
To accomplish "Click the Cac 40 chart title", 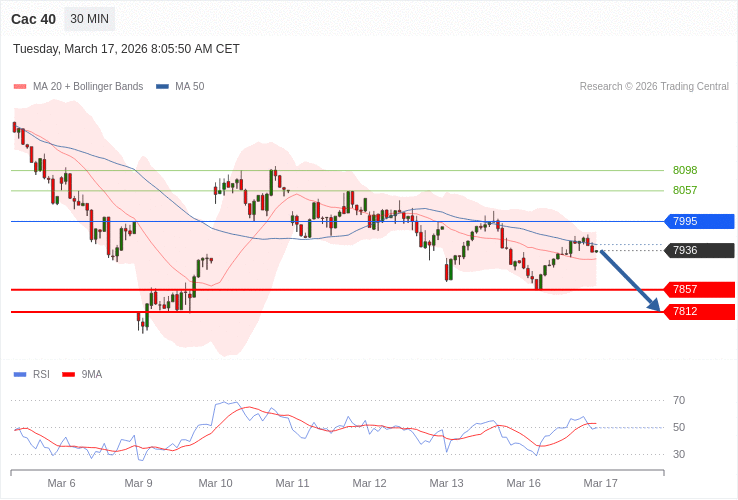I will [x=33, y=19].
